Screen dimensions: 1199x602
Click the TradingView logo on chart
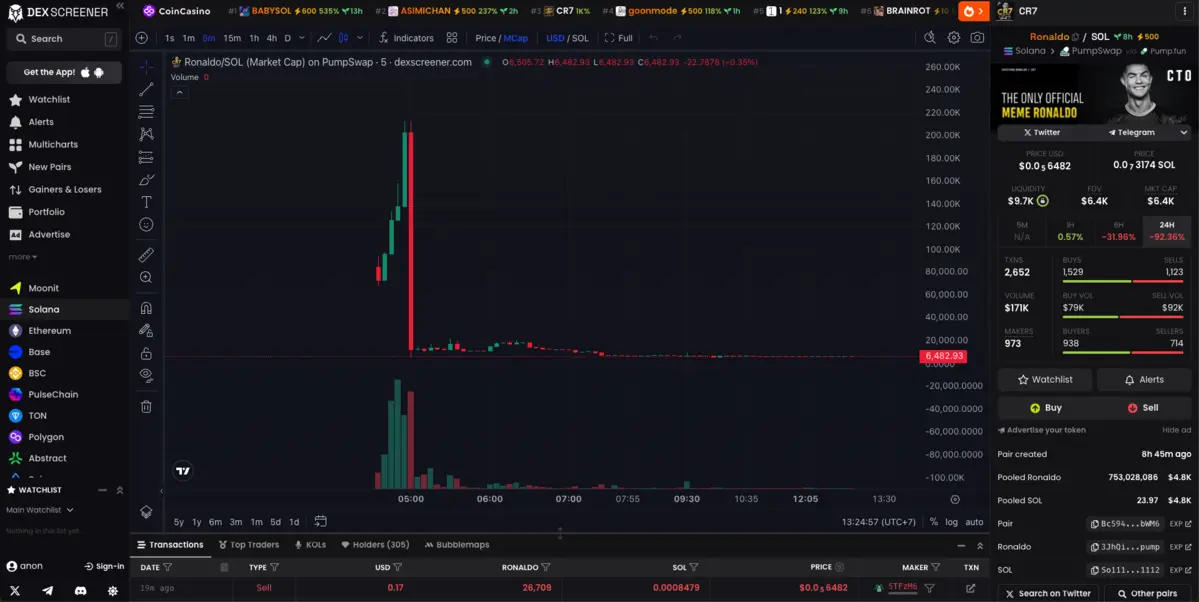click(x=183, y=471)
